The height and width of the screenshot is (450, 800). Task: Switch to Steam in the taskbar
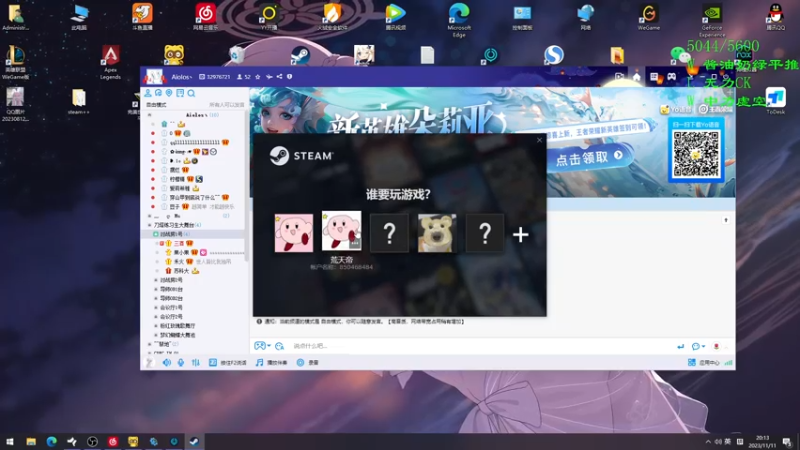click(194, 442)
